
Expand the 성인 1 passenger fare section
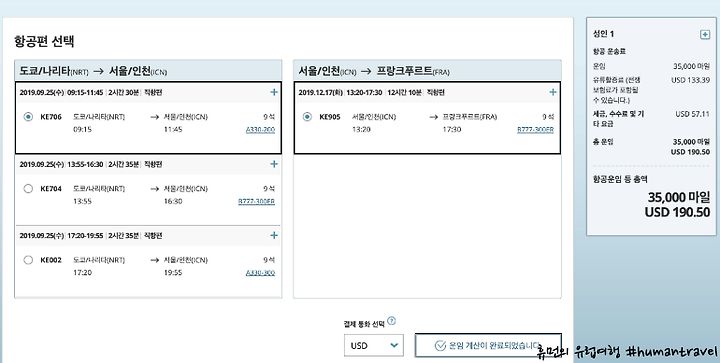click(x=705, y=34)
